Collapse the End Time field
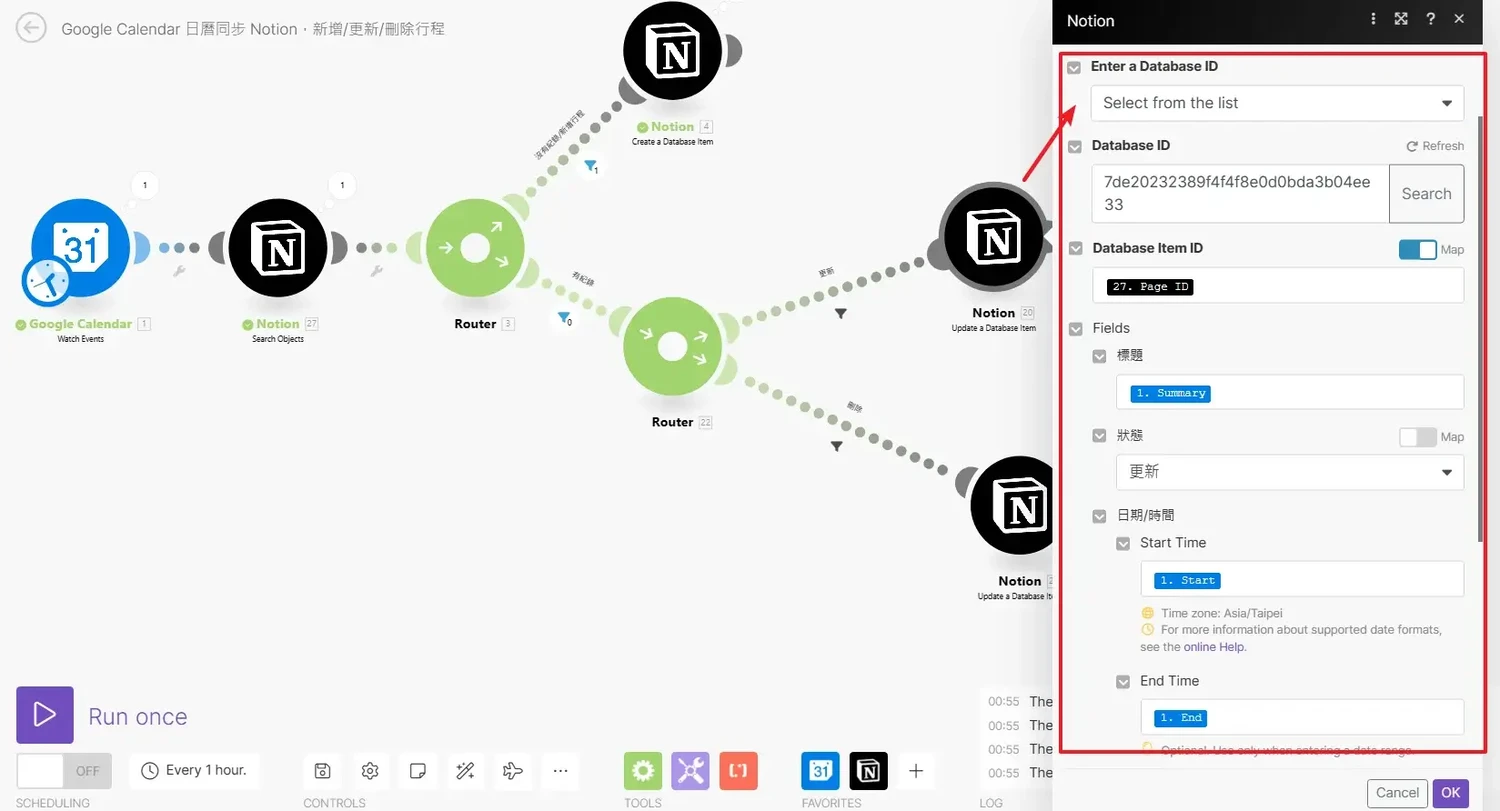The width and height of the screenshot is (1500, 811). (1123, 681)
